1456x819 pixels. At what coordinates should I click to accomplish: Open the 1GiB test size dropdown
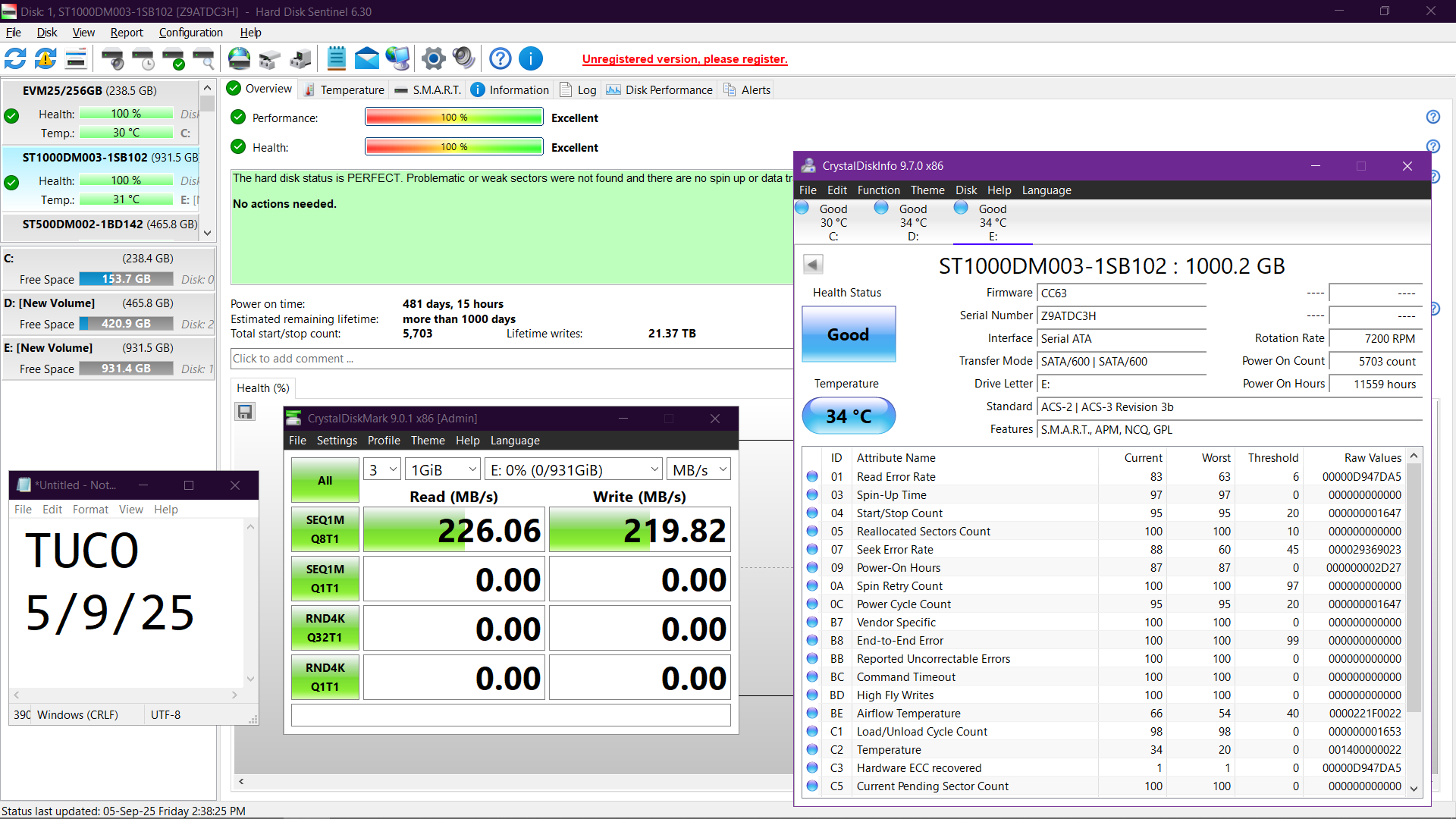443,470
